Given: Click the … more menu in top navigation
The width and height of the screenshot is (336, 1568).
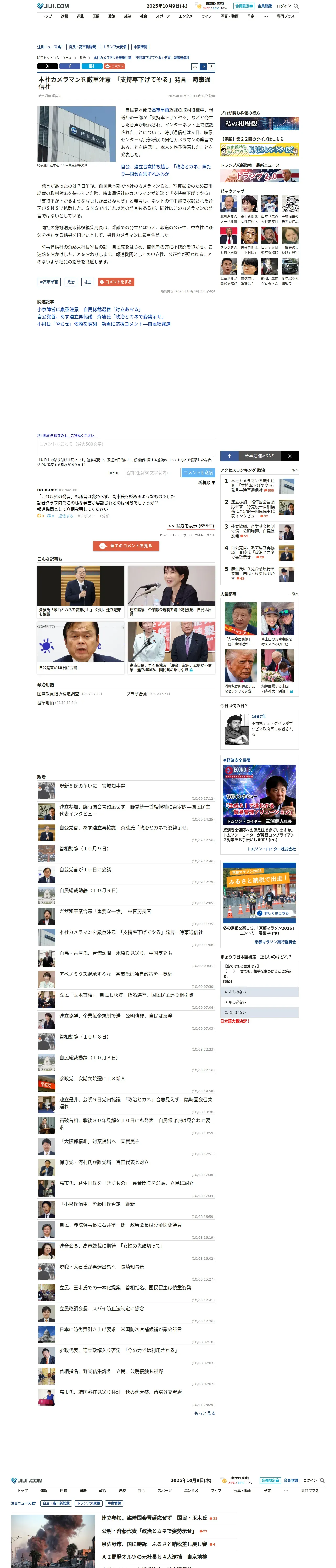Looking at the screenshot, I should pos(265,16).
